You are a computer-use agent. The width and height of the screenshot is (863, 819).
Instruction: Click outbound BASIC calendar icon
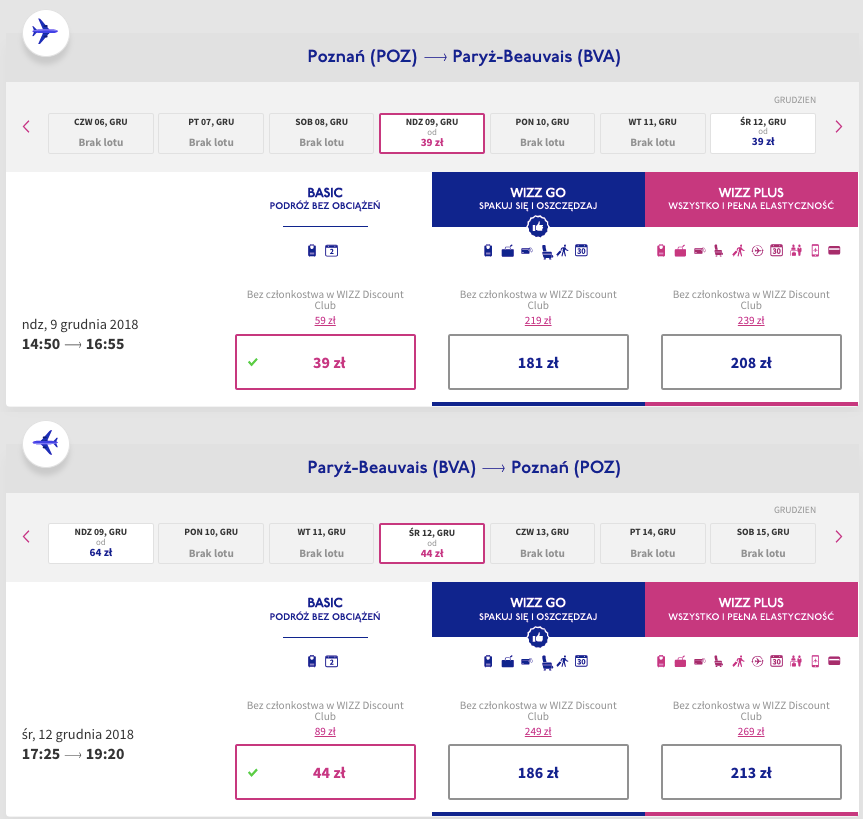[331, 251]
